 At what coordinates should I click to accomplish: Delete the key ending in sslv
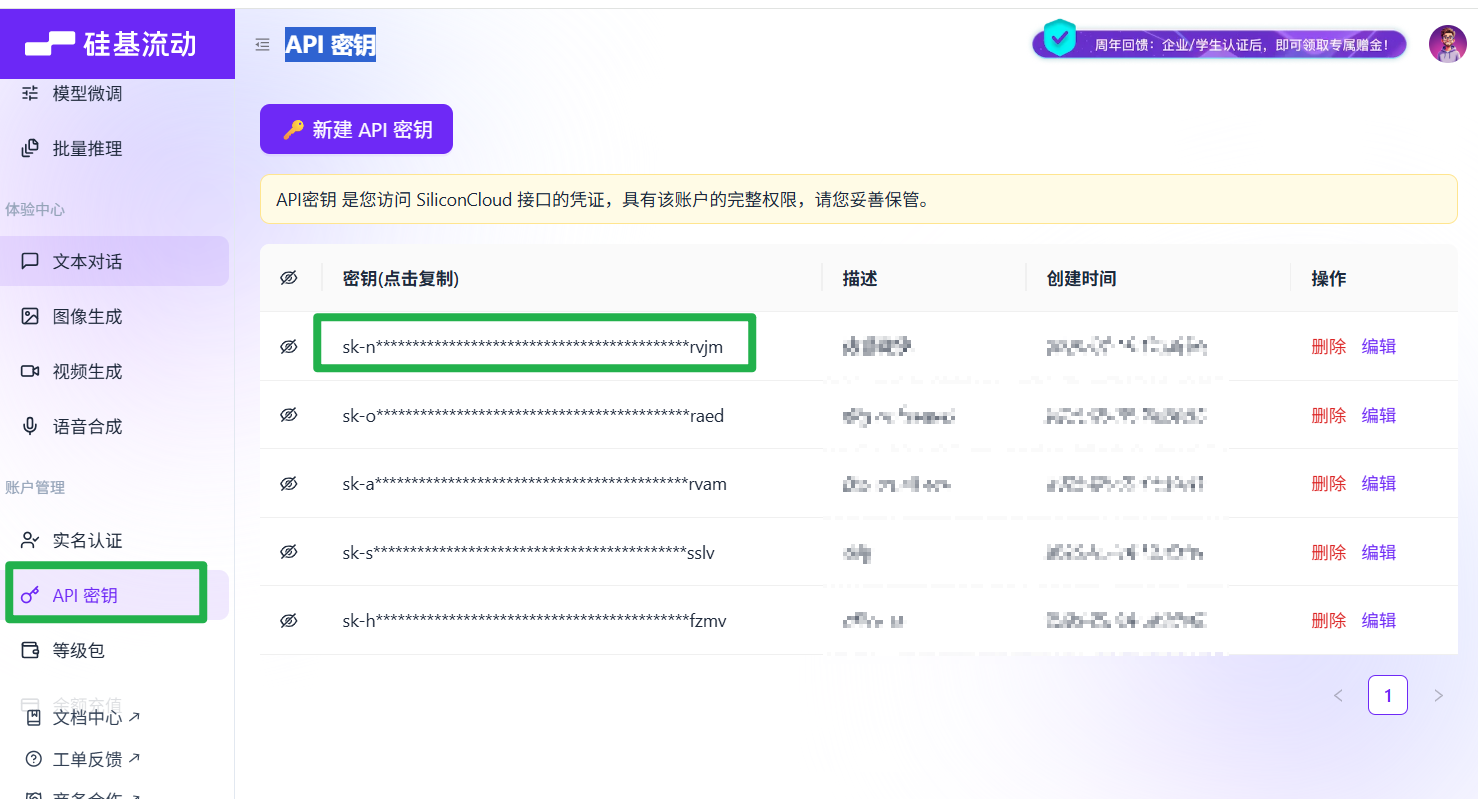pyautogui.click(x=1328, y=552)
